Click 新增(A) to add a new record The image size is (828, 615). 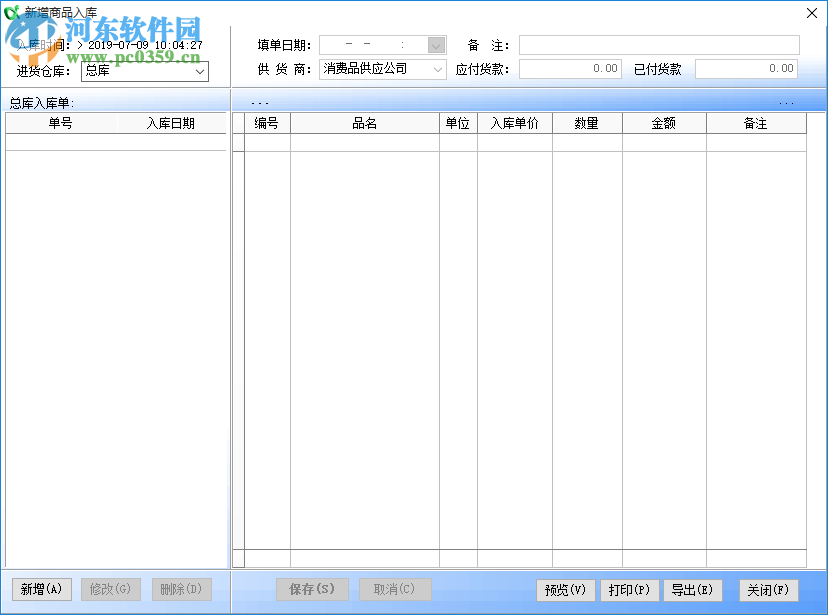point(40,589)
